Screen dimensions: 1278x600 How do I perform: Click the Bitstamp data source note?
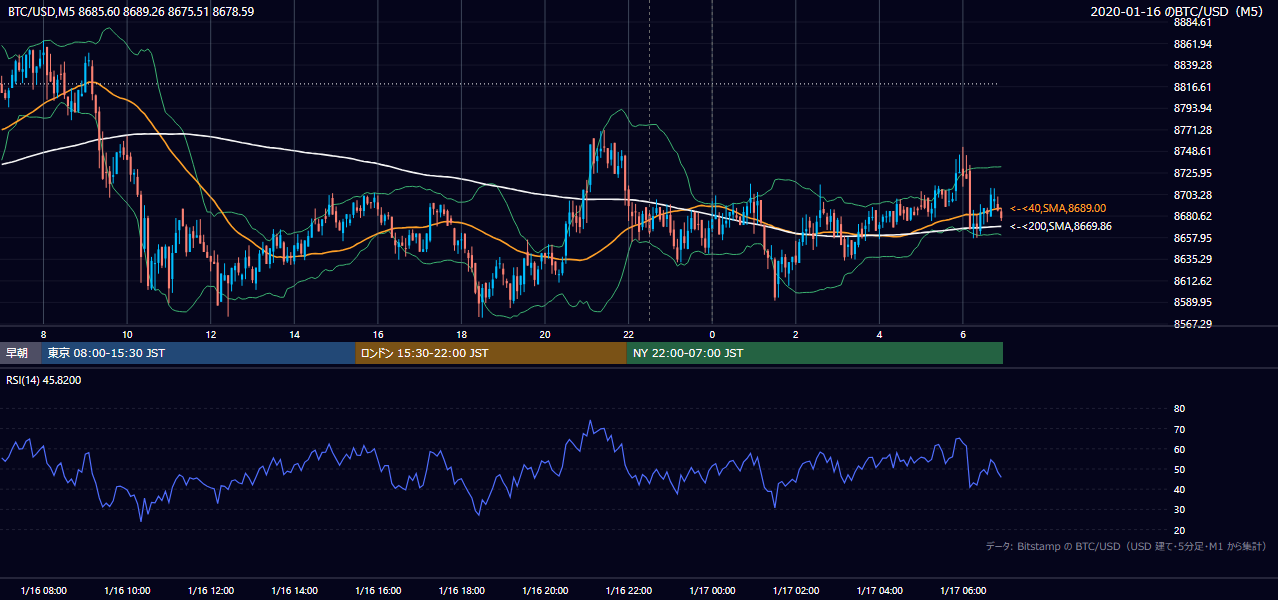[1125, 547]
